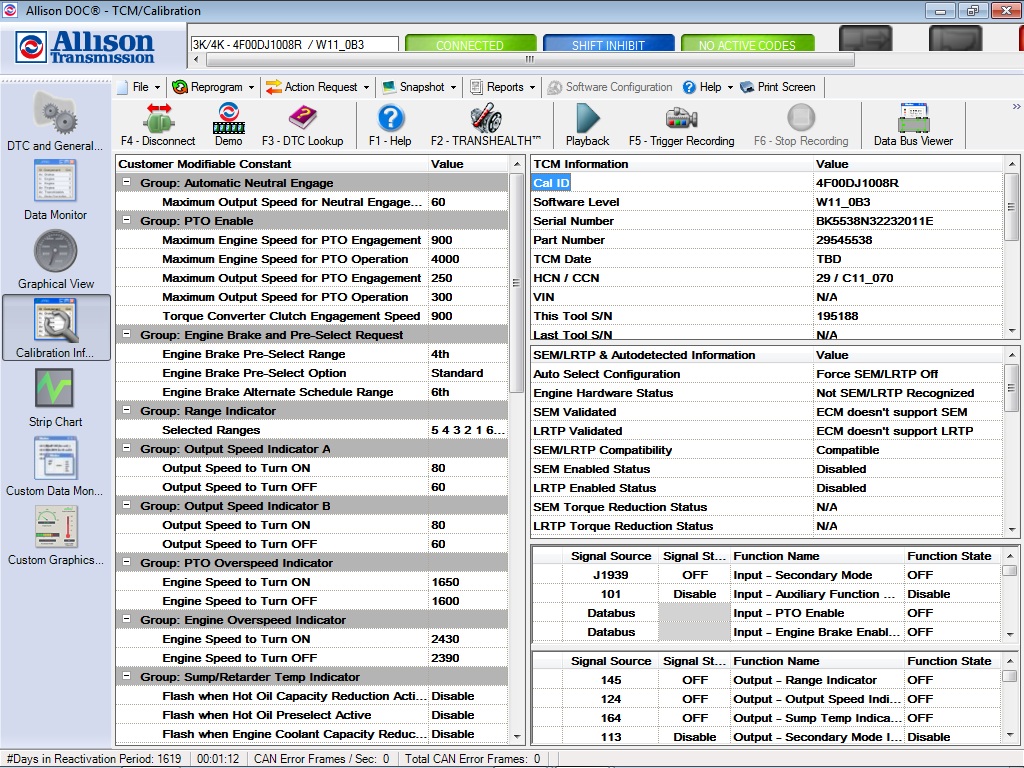Click the Demo mode icon
1024x768 pixels.
(x=228, y=125)
